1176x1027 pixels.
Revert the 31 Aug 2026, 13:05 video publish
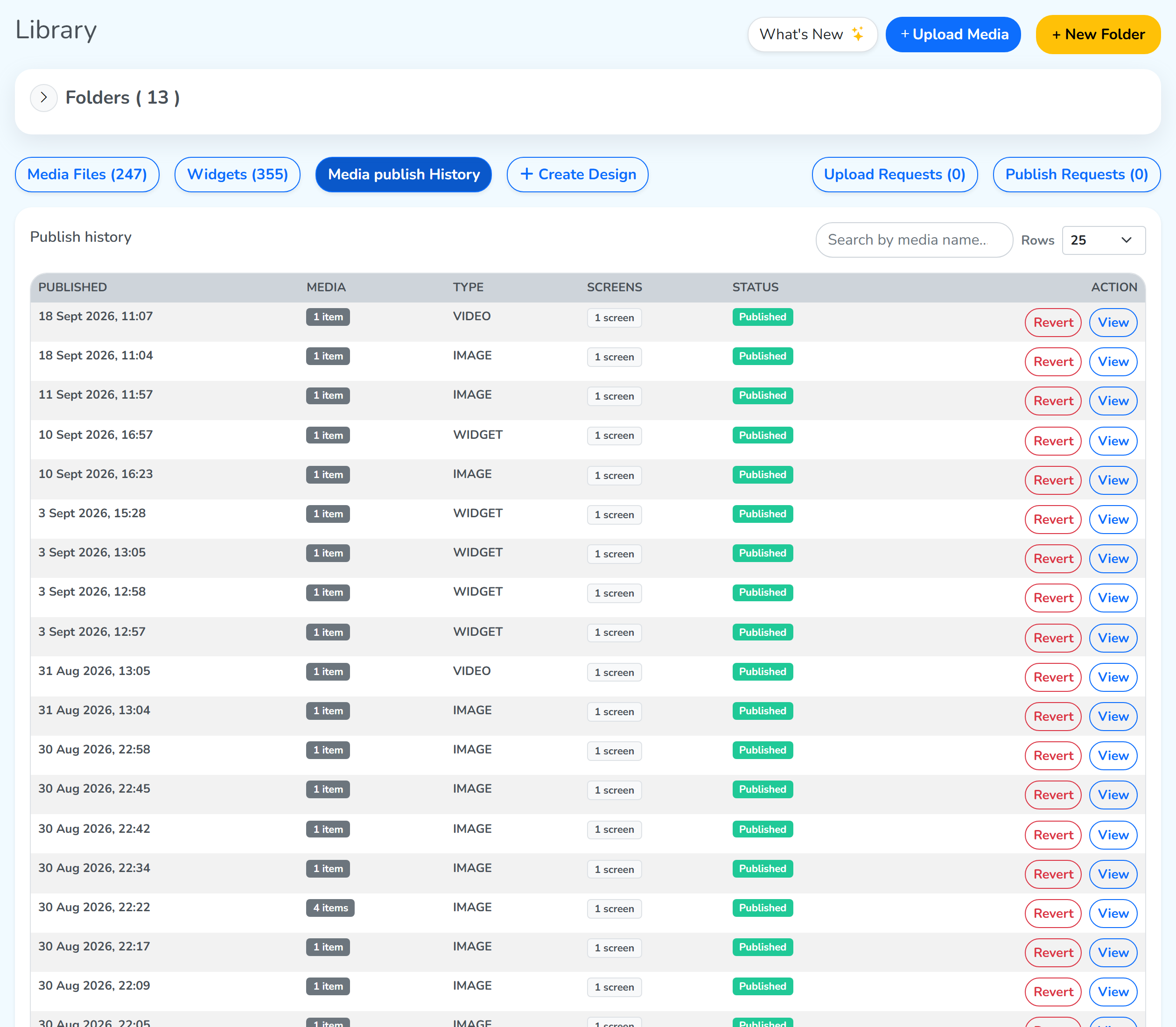1053,677
